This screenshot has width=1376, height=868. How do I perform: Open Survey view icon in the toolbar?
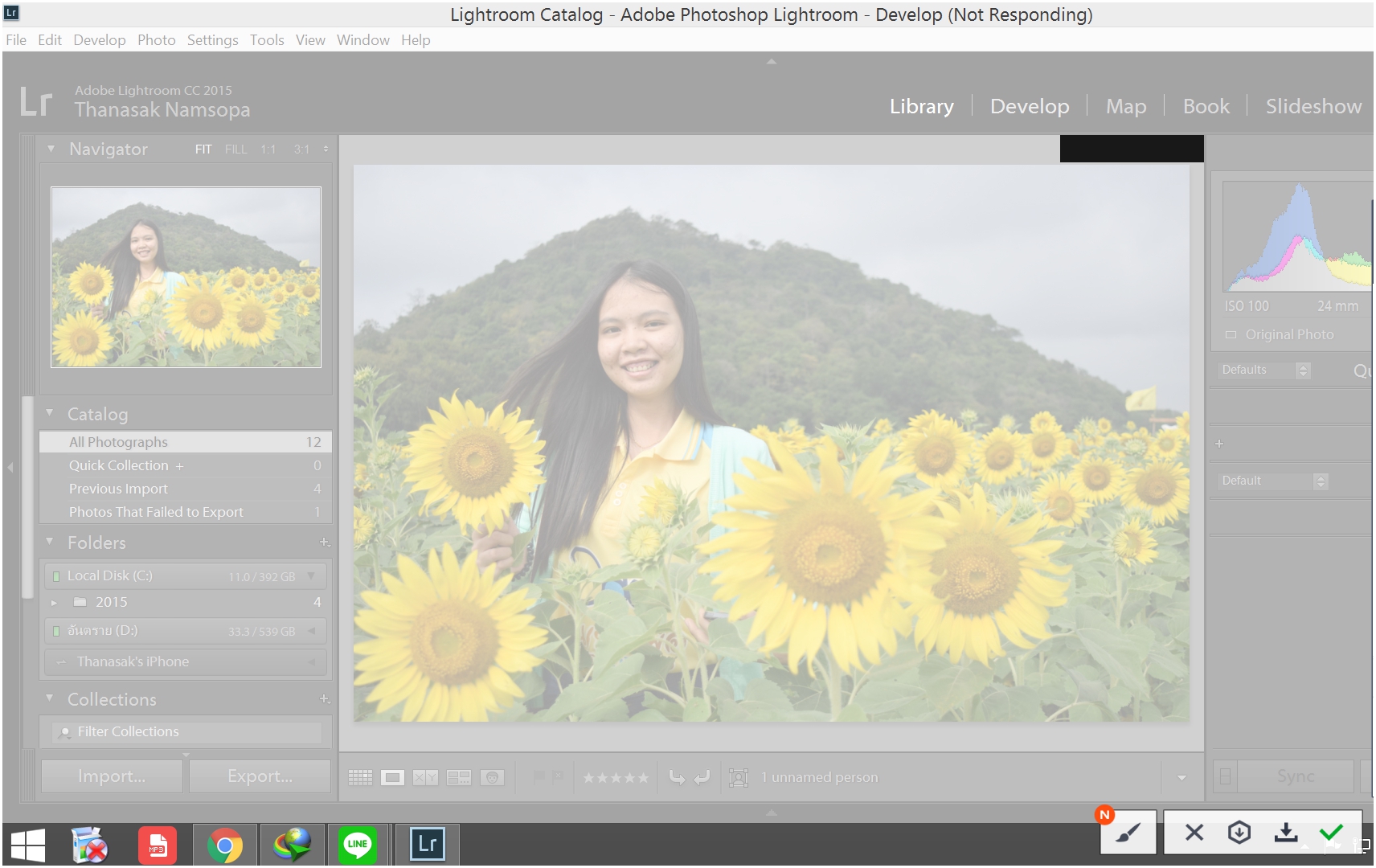point(459,777)
